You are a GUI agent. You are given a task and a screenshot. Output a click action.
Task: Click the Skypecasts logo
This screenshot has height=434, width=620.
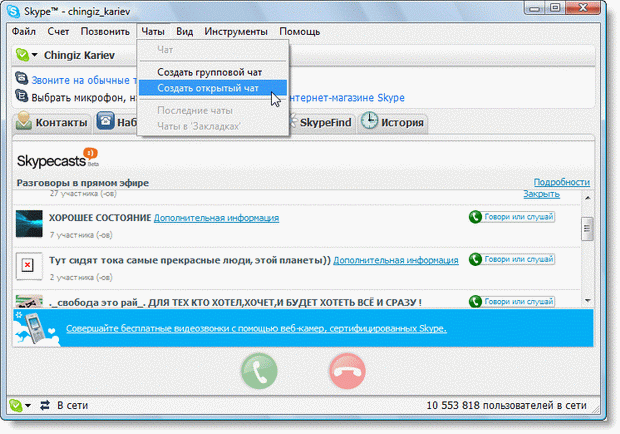57,158
